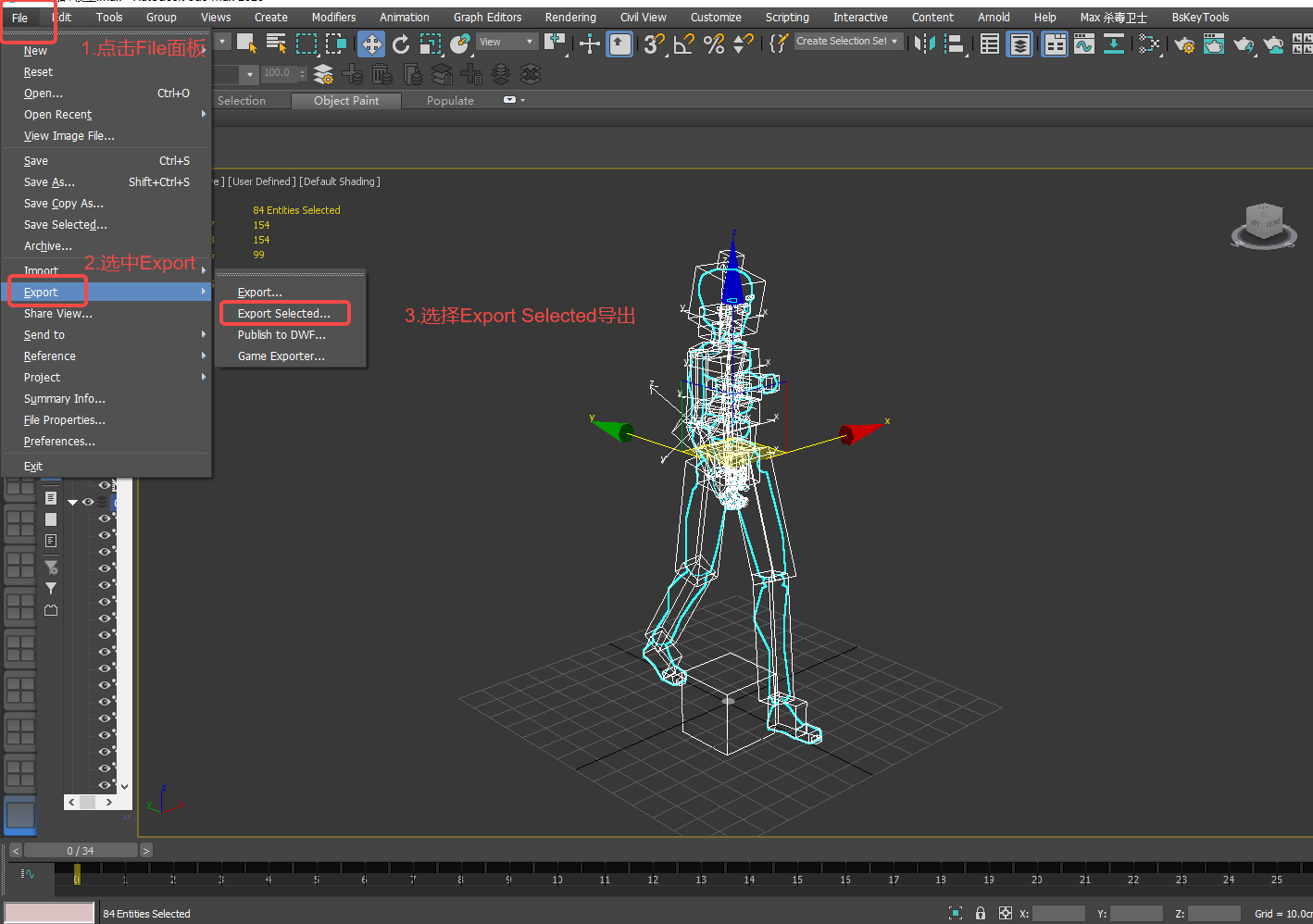Choose Export Selected... menu entry
The image size is (1313, 924).
coord(284,313)
